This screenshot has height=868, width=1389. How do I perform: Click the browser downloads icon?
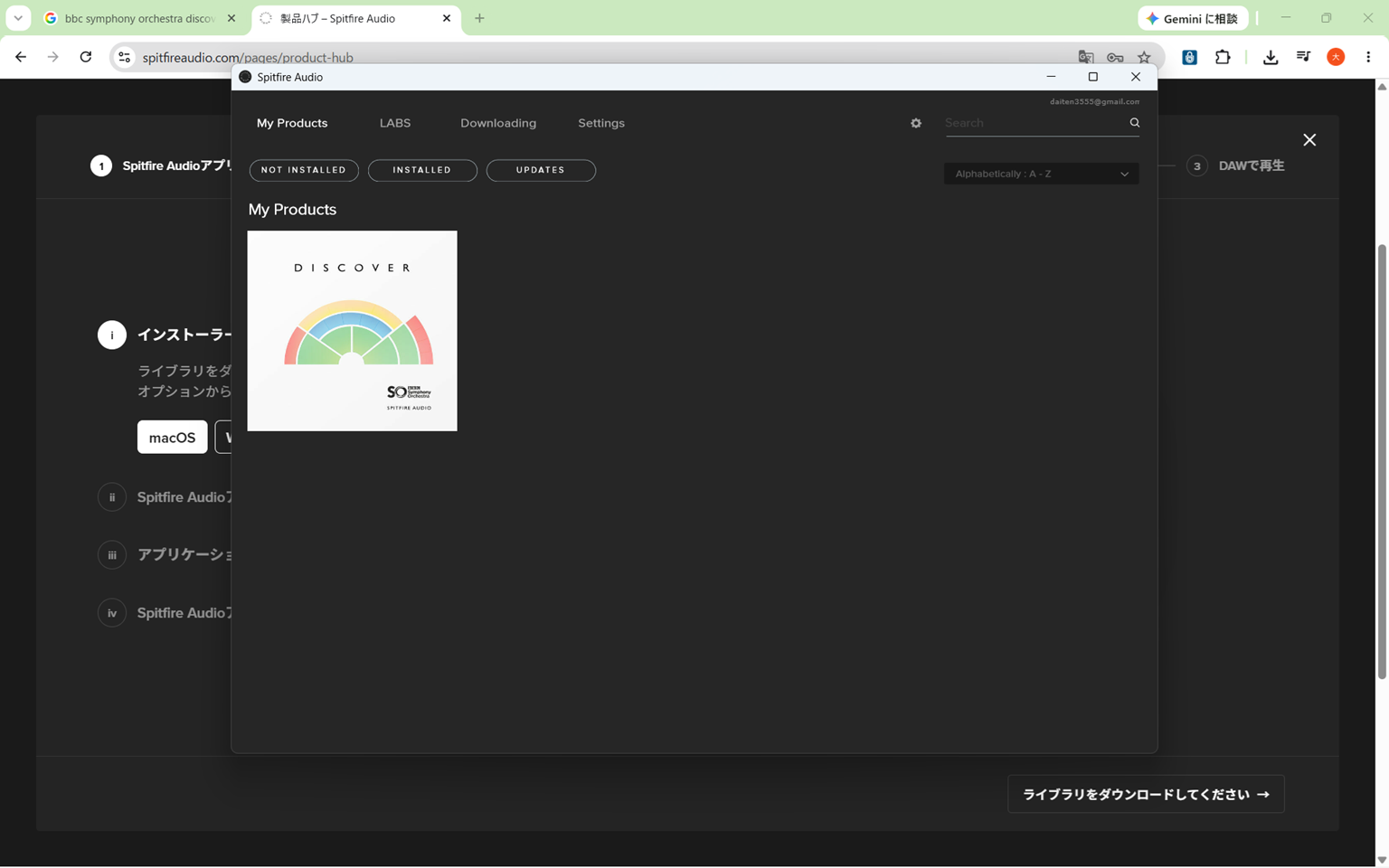1271,57
